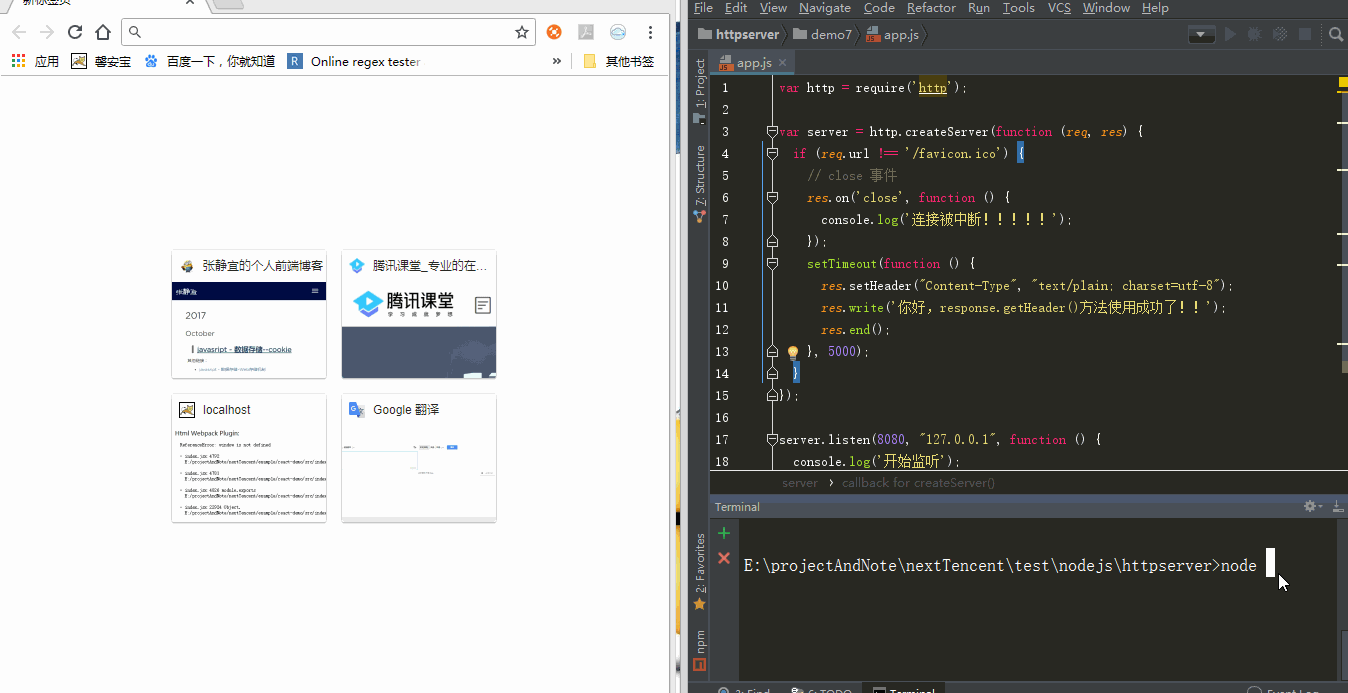This screenshot has width=1348, height=693.
Task: Open a new terminal session with the green plus
Action: click(724, 533)
